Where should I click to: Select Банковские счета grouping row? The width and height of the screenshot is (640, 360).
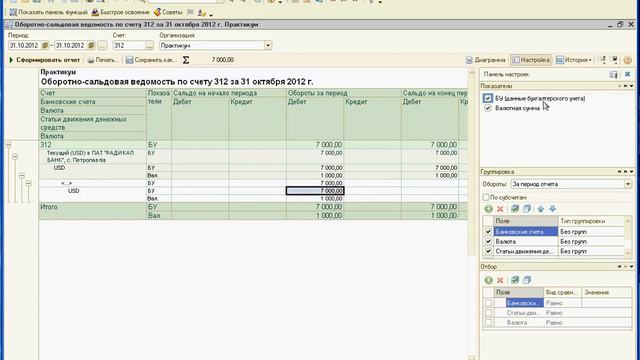point(526,232)
